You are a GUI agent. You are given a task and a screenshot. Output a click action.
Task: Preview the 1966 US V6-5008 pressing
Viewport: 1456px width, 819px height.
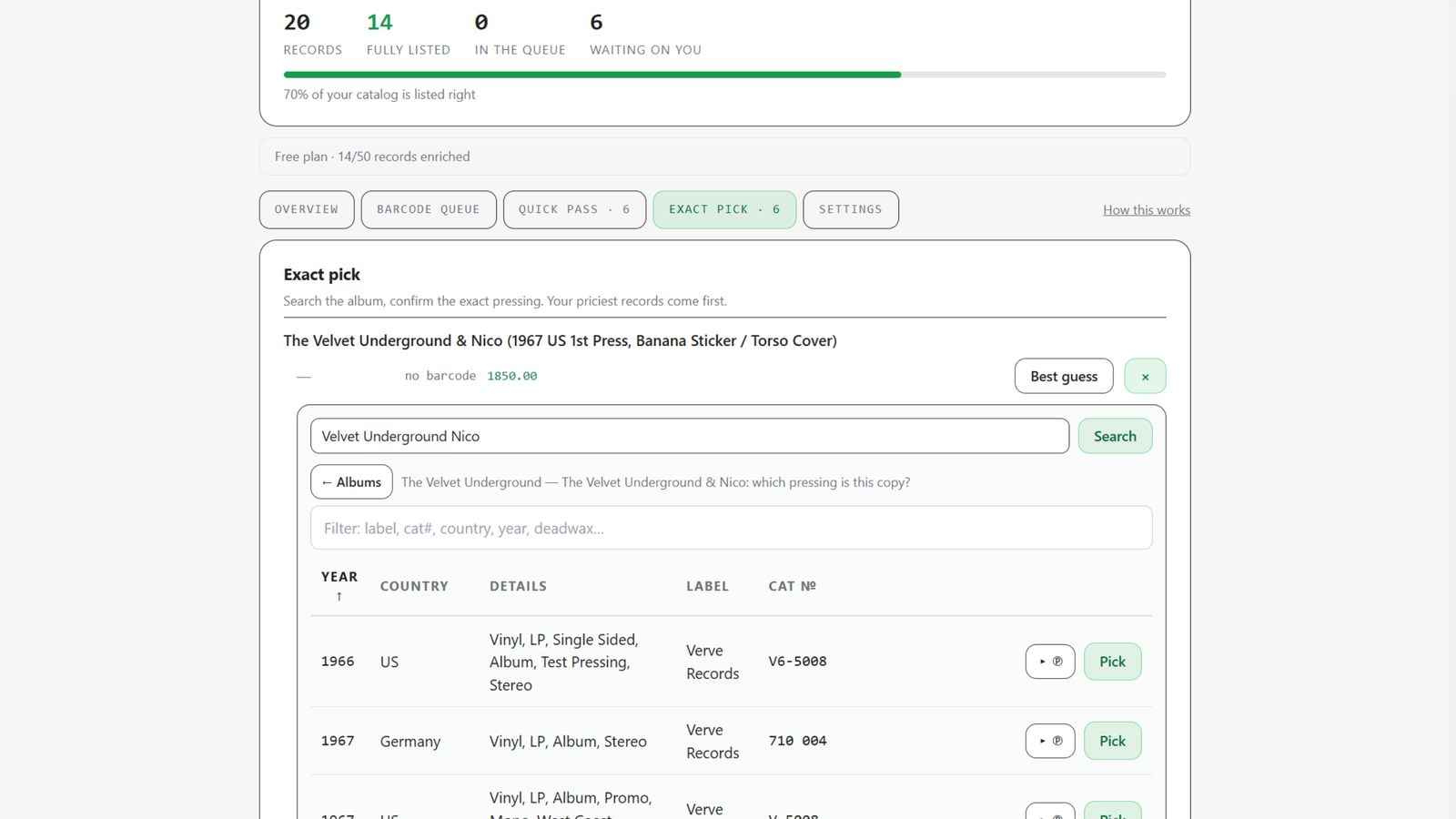pyautogui.click(x=1050, y=662)
